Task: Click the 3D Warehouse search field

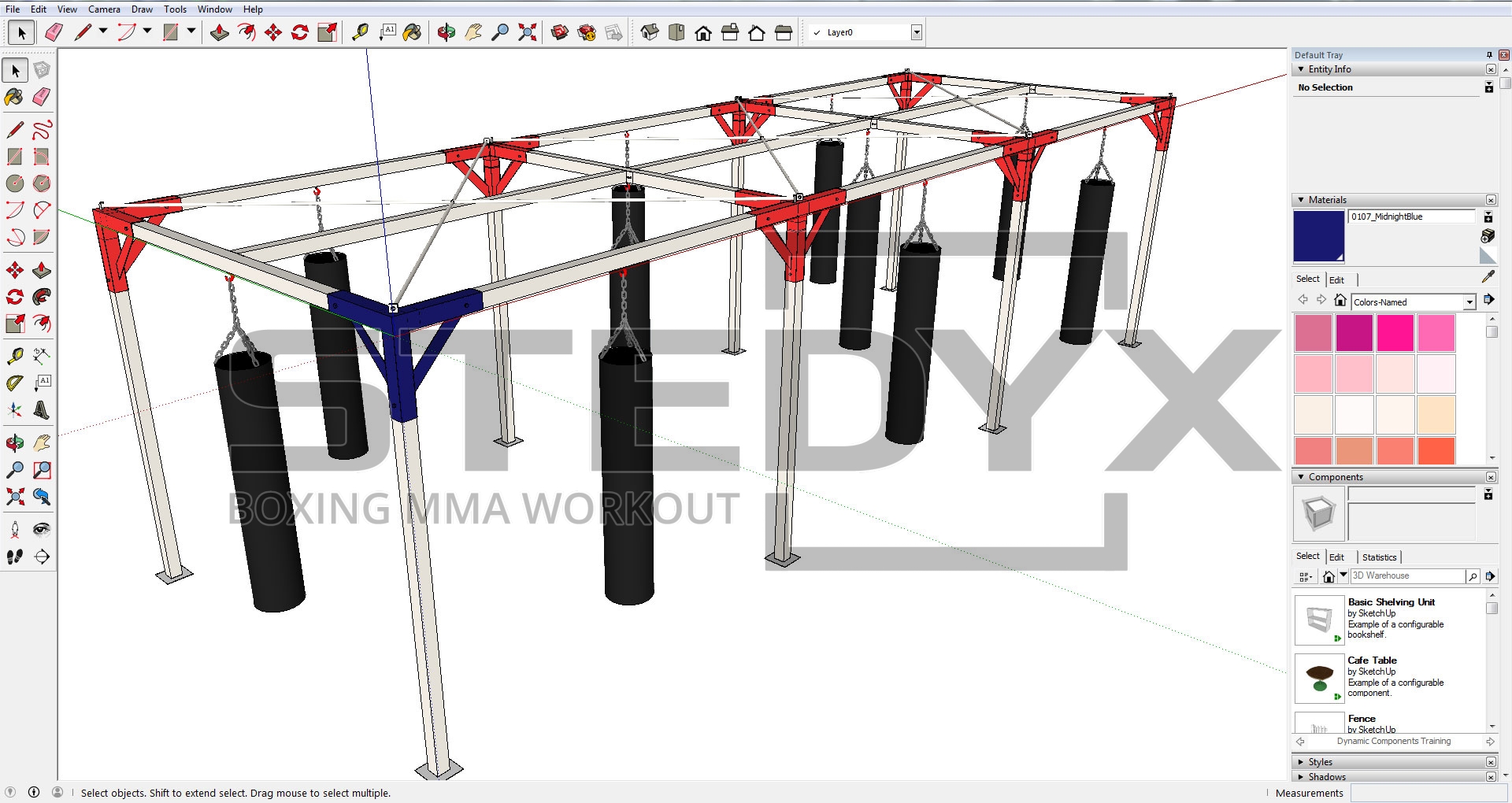Action: click(1407, 575)
